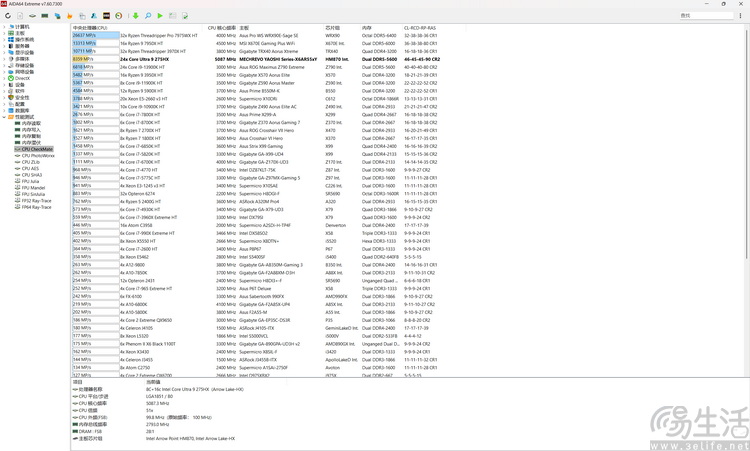Select the CPU SHA3 benchmark item
Viewport: 750px width, 451px height.
(29, 175)
